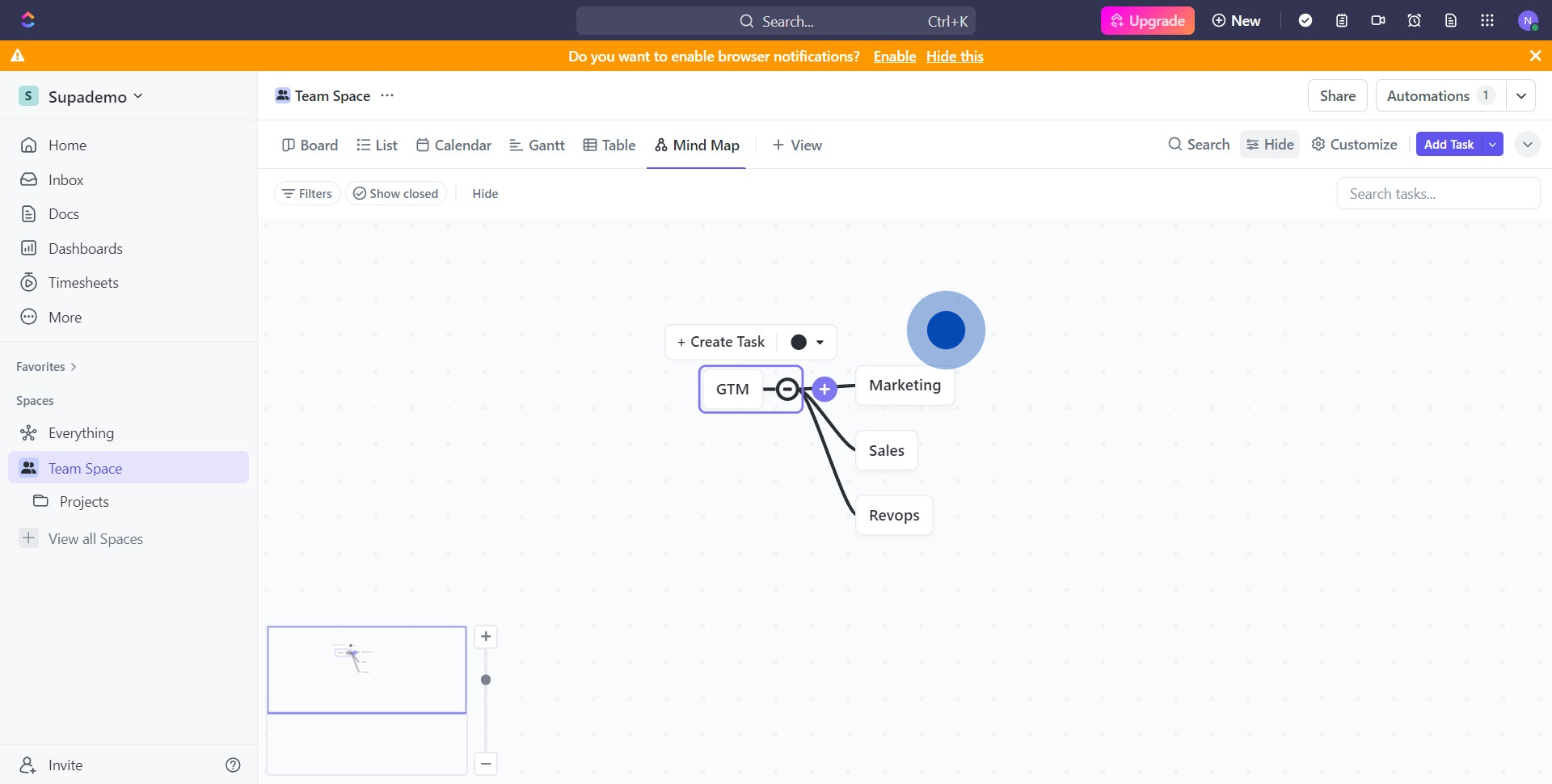
Task: Open the node color picker dropdown
Action: pos(808,343)
